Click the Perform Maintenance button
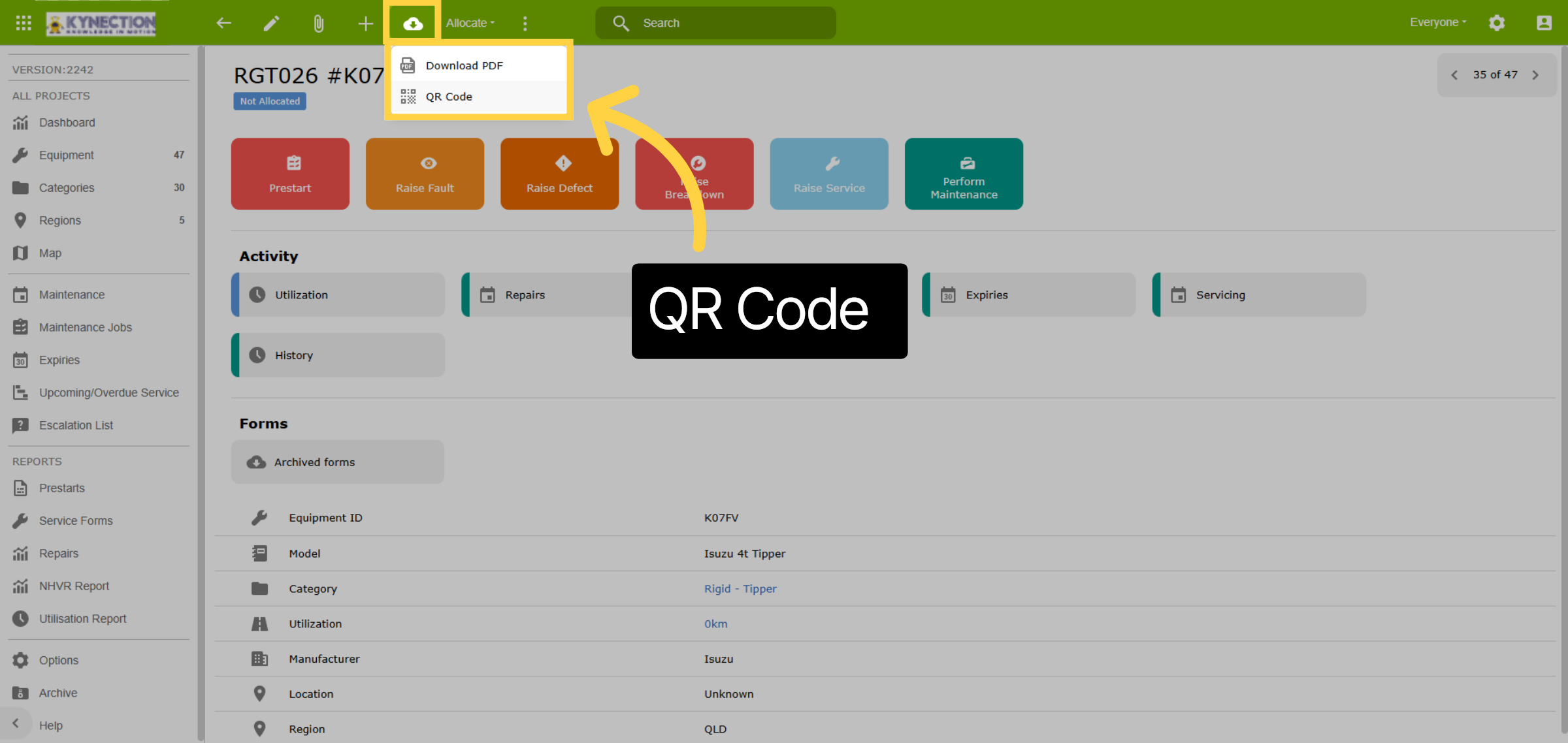The width and height of the screenshot is (1568, 743). pos(964,174)
